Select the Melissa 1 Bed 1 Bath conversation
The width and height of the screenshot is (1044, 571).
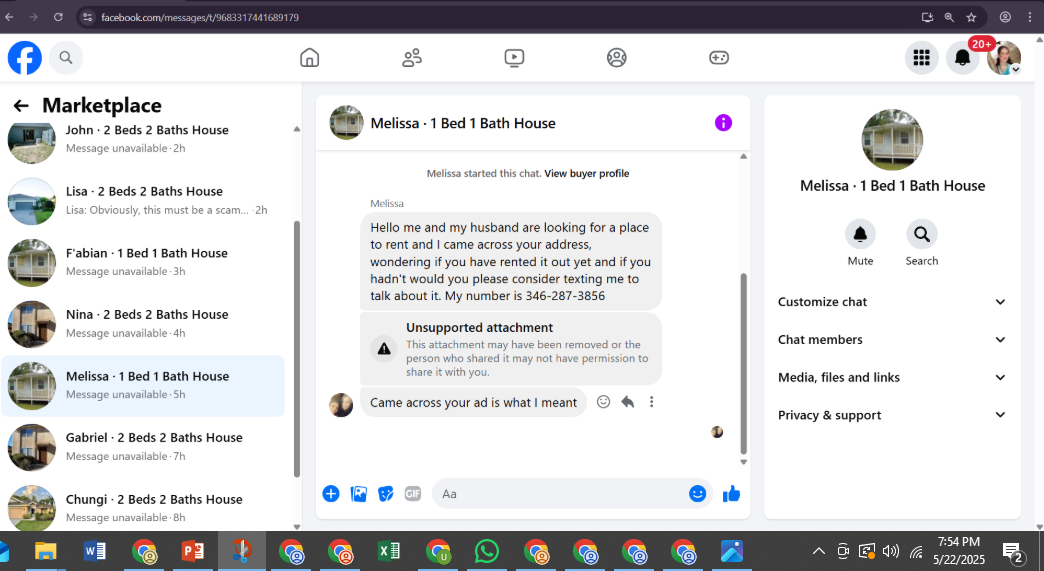(143, 385)
